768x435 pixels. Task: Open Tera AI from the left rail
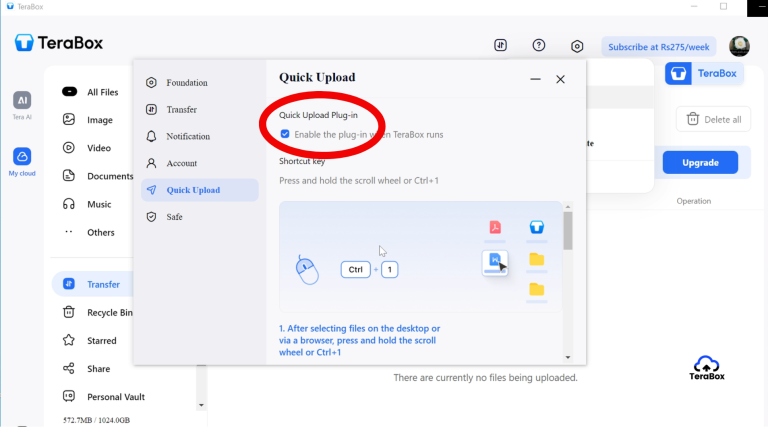pos(22,105)
